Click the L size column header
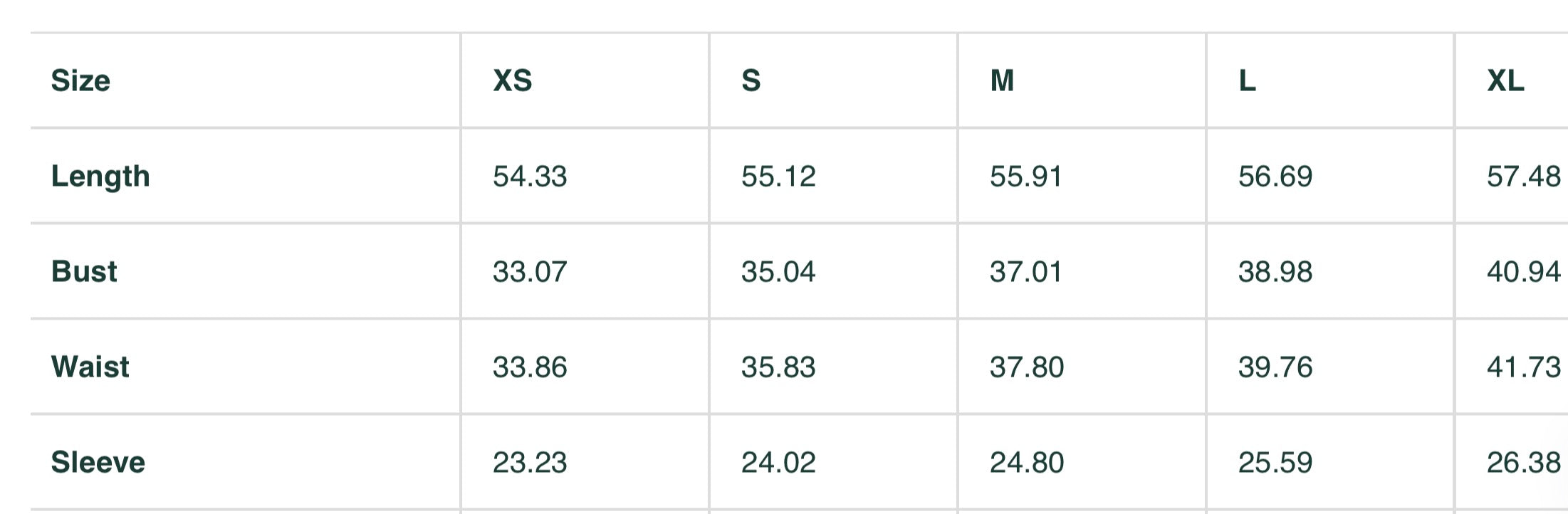Screen dimensions: 1568x514 point(1248,80)
